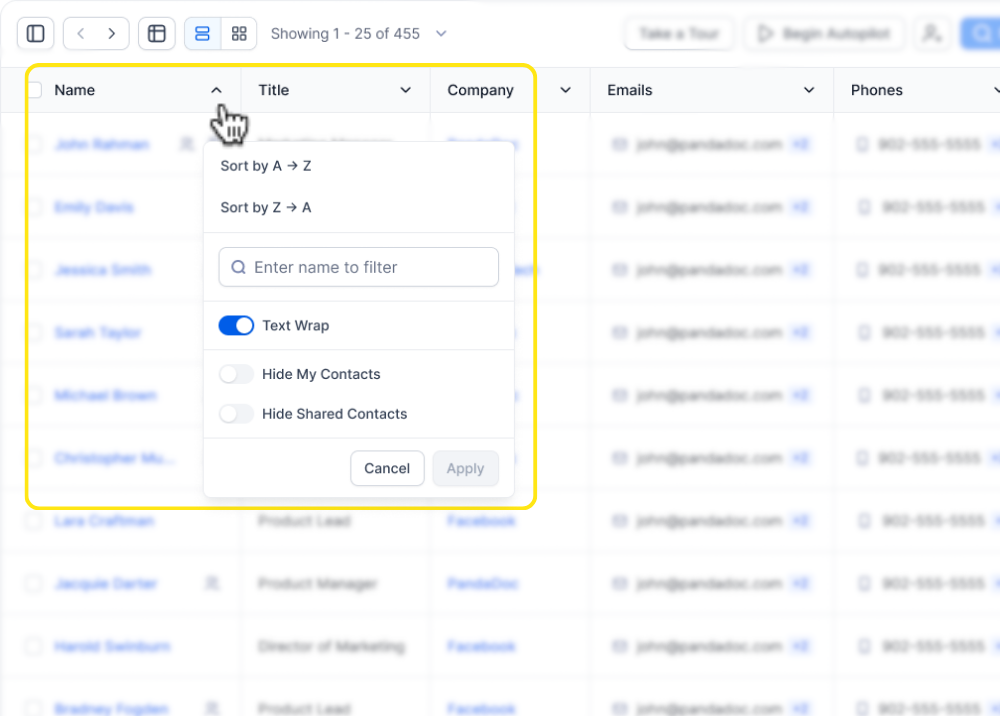Open the Showing 1-25 of 455 dropdown
The image size is (1000, 716).
click(440, 33)
